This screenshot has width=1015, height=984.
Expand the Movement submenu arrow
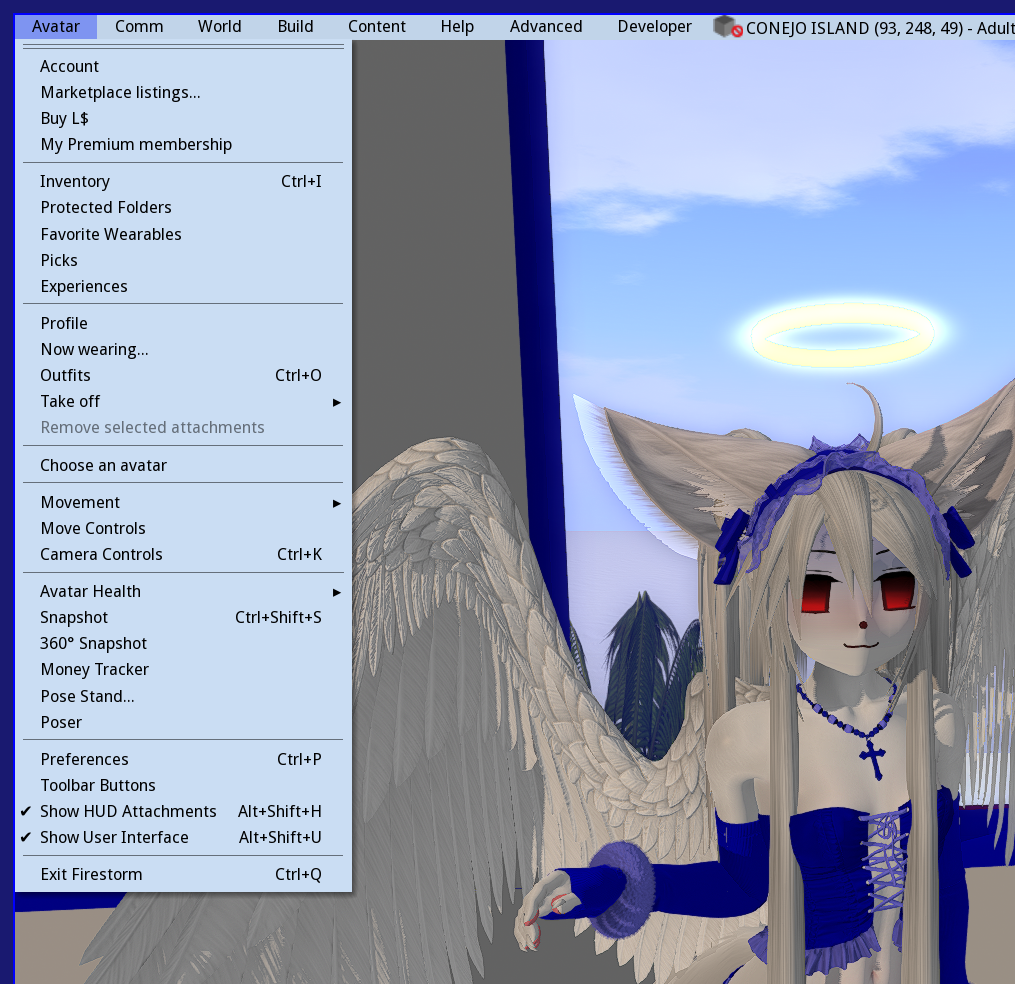pyautogui.click(x=337, y=503)
